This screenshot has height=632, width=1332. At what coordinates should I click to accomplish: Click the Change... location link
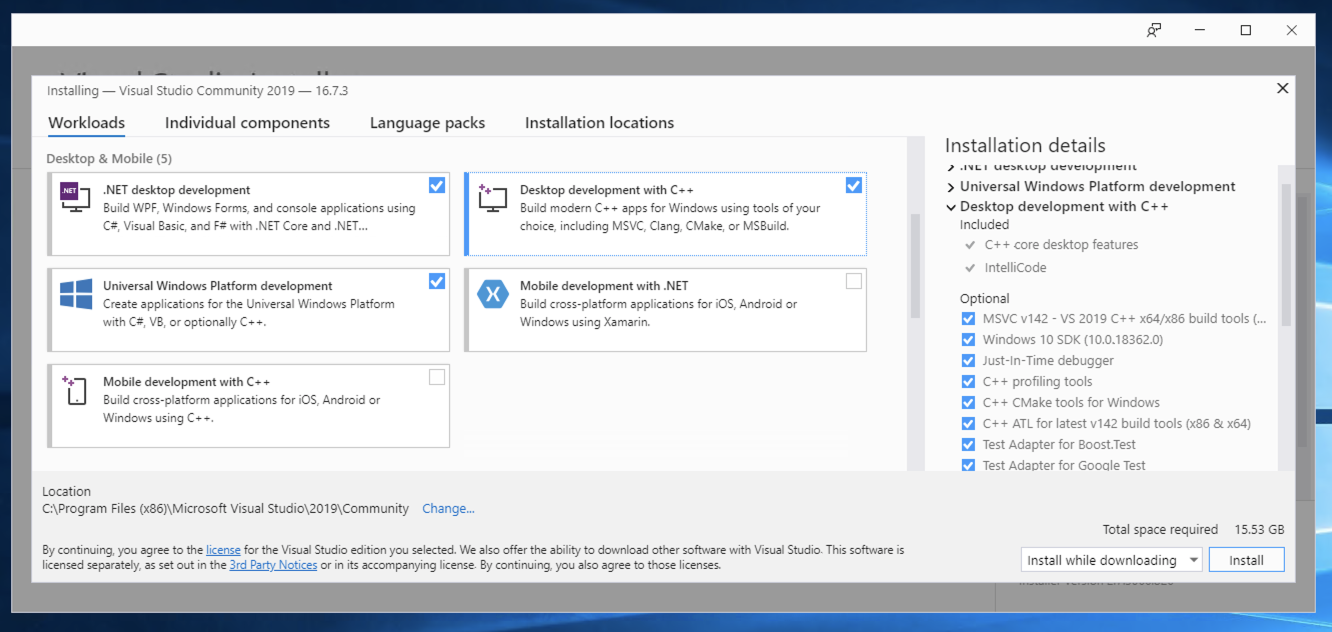(448, 509)
